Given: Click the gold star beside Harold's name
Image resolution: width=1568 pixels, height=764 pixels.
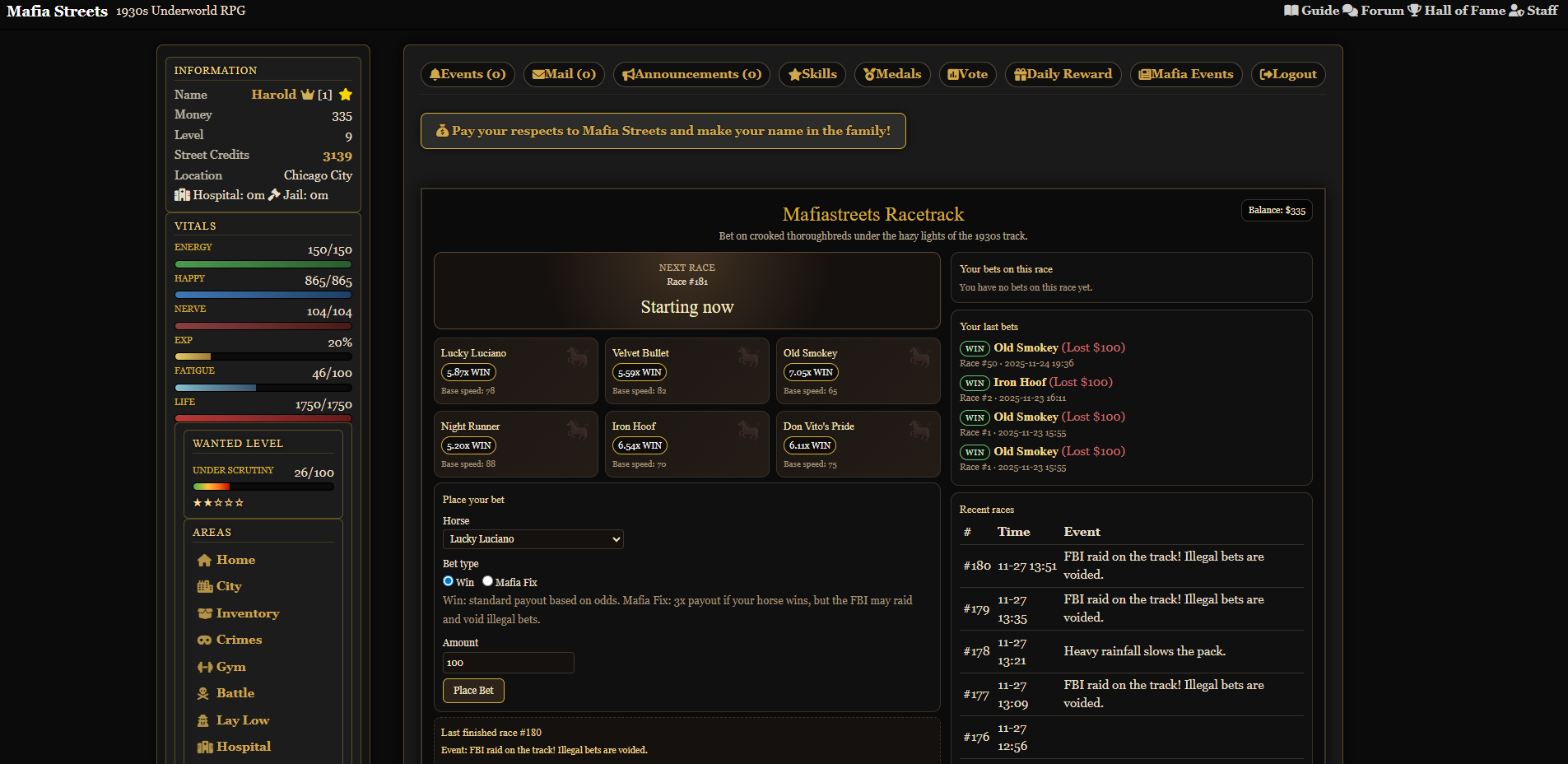Looking at the screenshot, I should pyautogui.click(x=346, y=95).
